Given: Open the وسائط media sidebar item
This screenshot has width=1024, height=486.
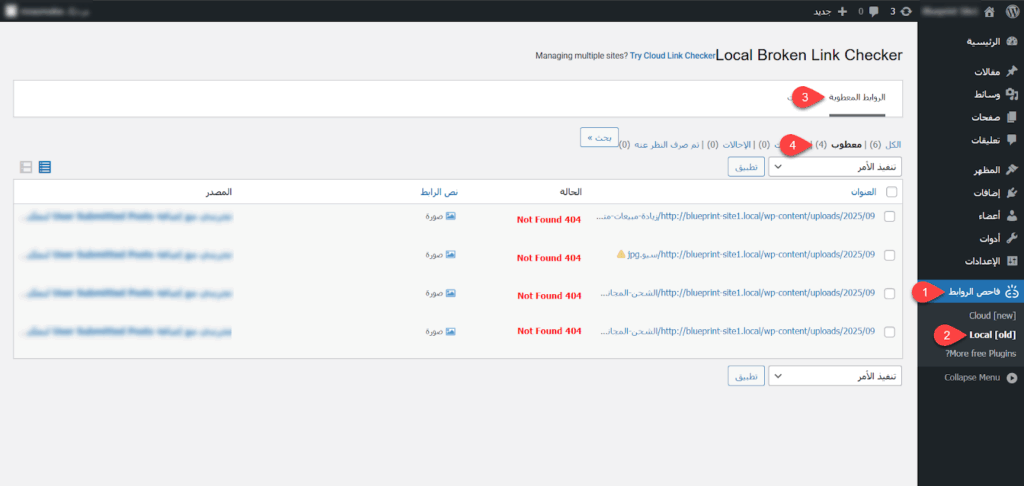Looking at the screenshot, I should pos(984,94).
